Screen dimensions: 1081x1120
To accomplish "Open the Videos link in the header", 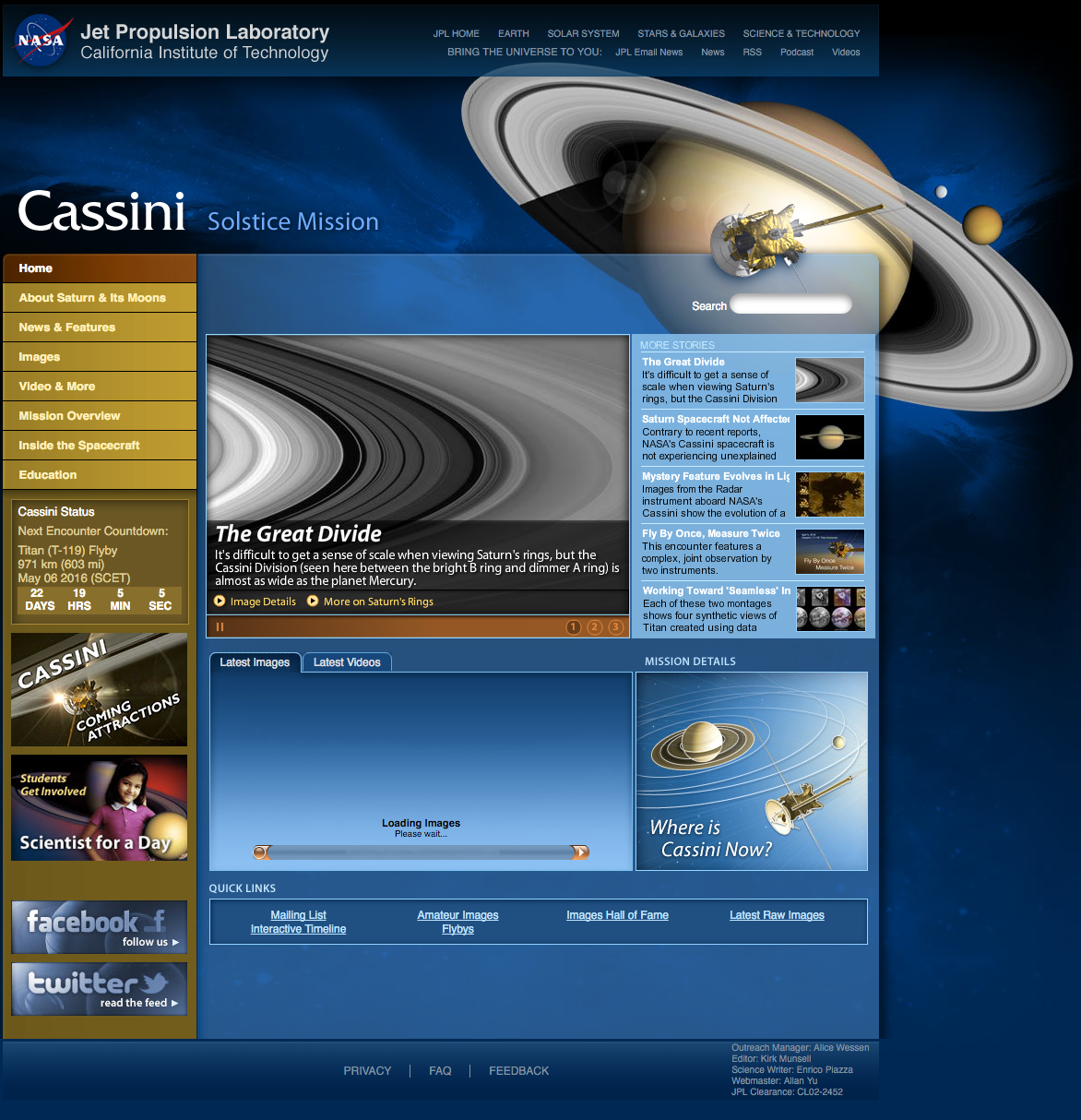I will (x=846, y=53).
